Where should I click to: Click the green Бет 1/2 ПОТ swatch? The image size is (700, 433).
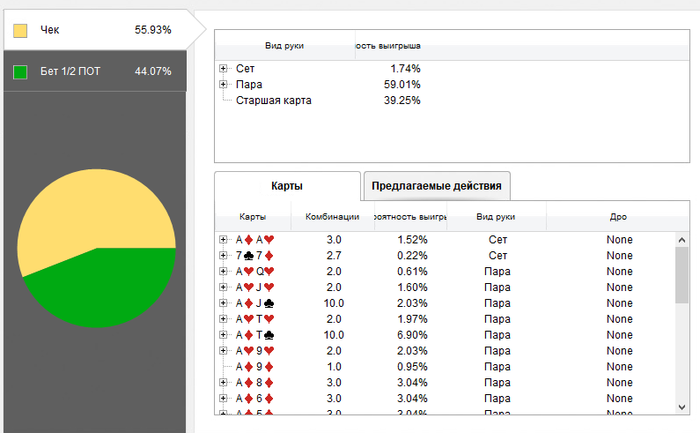click(x=20, y=72)
